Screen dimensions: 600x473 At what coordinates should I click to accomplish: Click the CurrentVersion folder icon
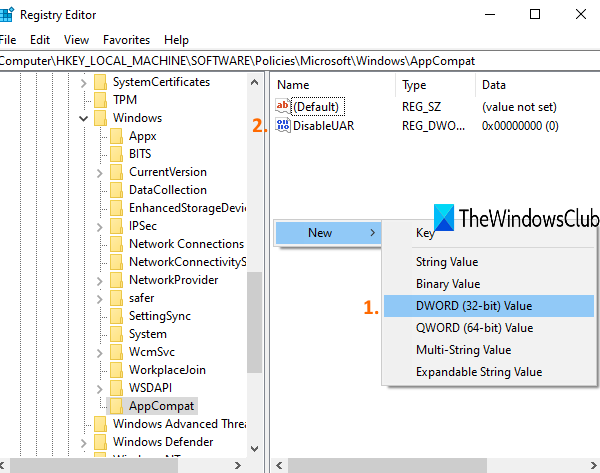[x=117, y=172]
